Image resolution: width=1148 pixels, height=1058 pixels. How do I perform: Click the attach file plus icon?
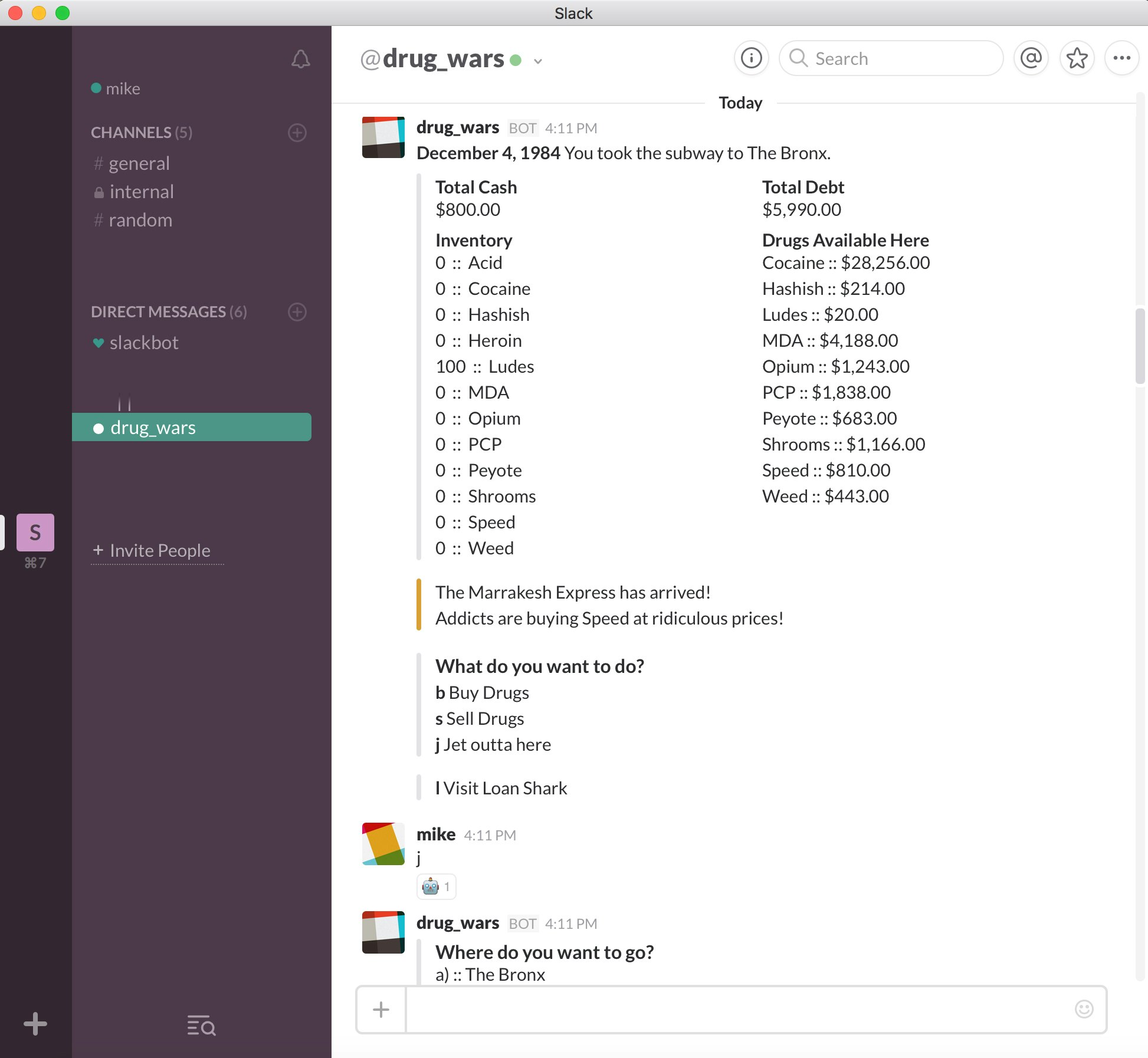pyautogui.click(x=381, y=1010)
